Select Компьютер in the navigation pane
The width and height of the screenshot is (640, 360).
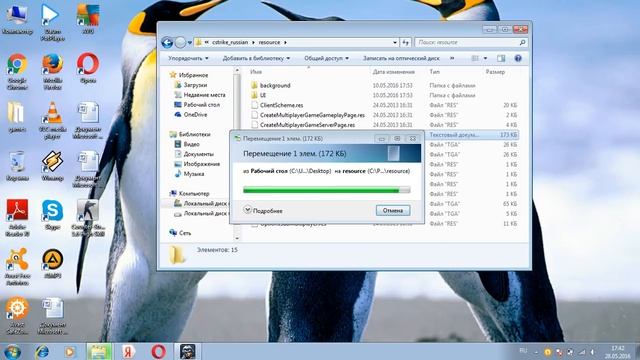pos(189,193)
